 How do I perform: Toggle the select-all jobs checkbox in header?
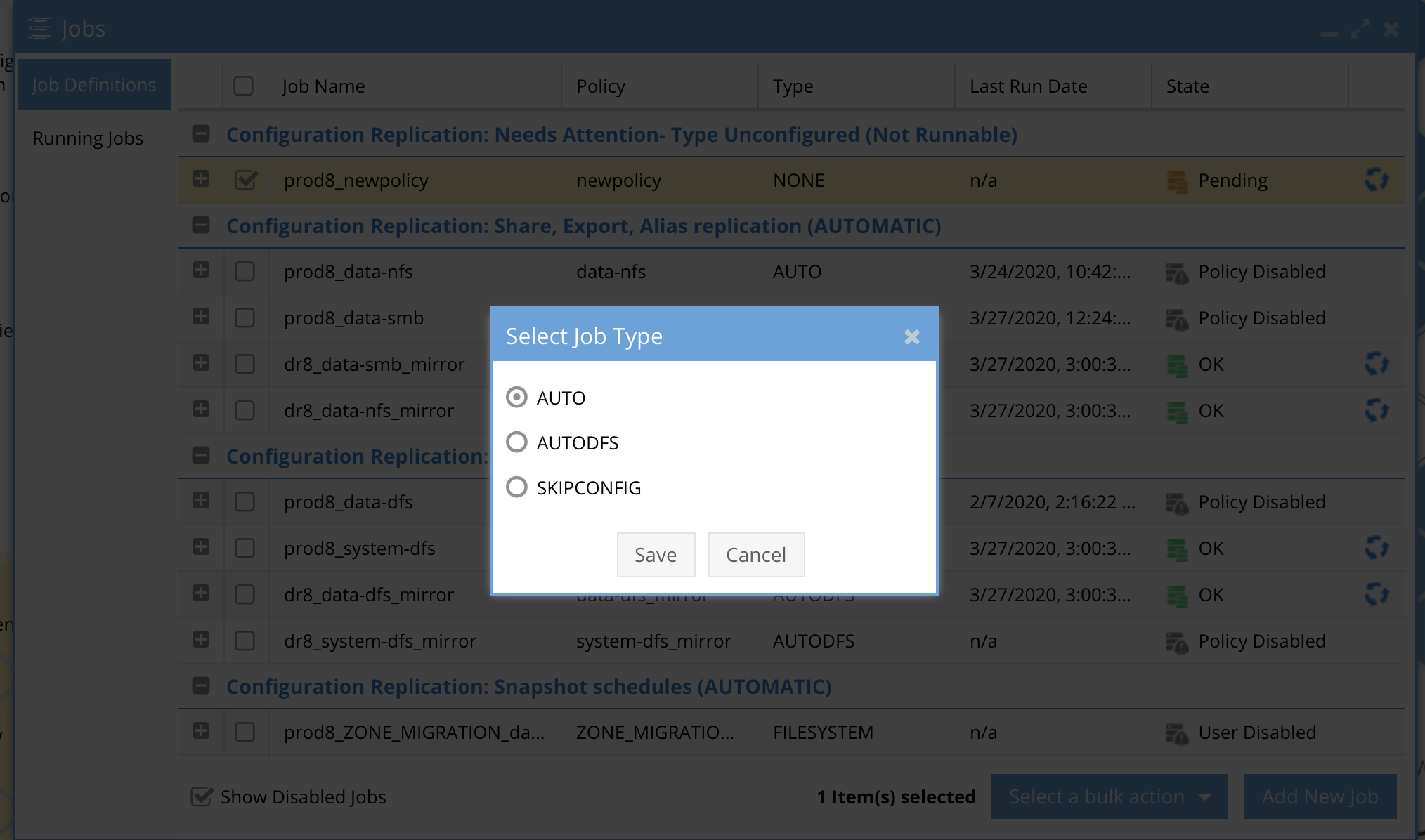pos(243,86)
